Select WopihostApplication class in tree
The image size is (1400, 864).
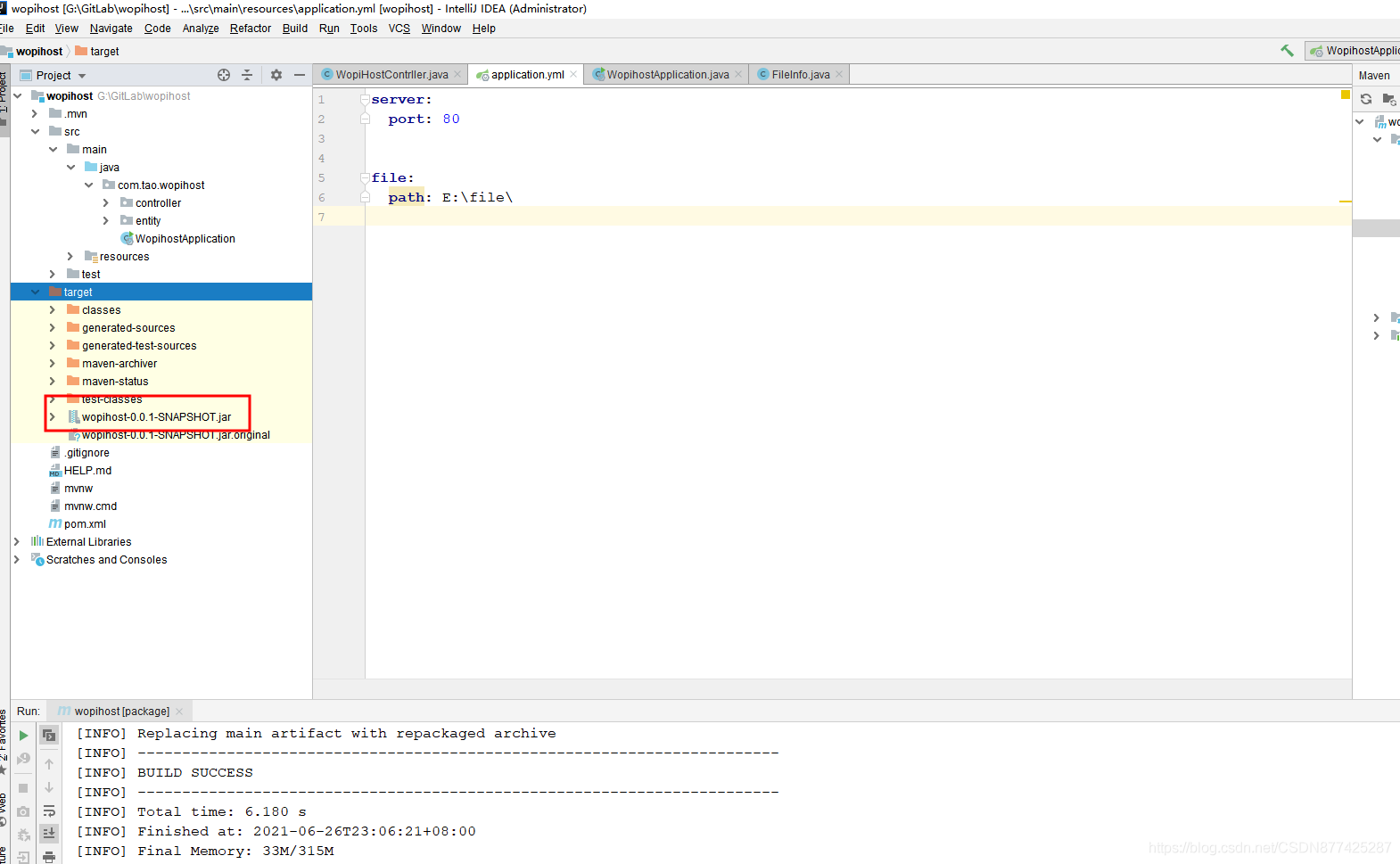185,239
